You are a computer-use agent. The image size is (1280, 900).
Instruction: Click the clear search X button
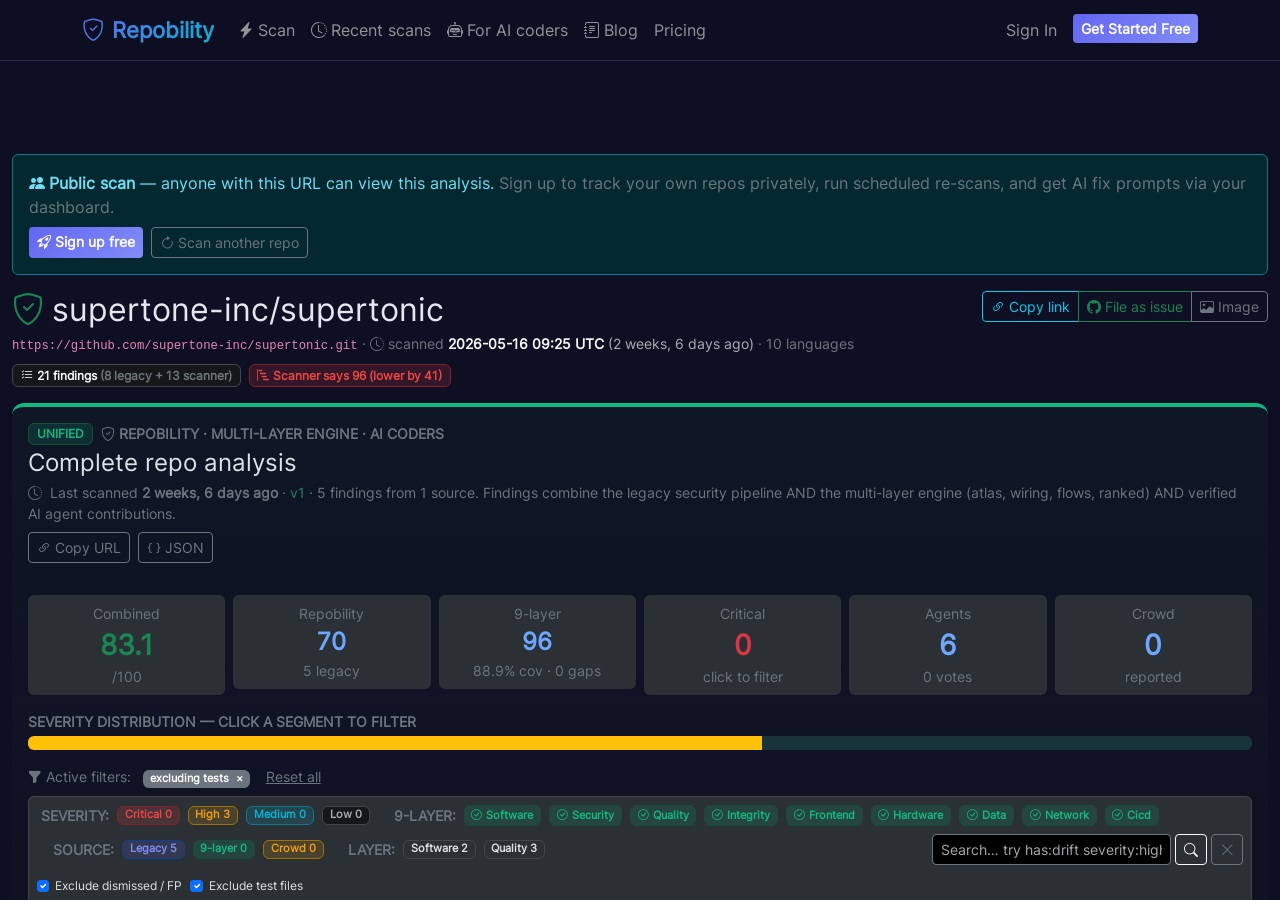1227,850
